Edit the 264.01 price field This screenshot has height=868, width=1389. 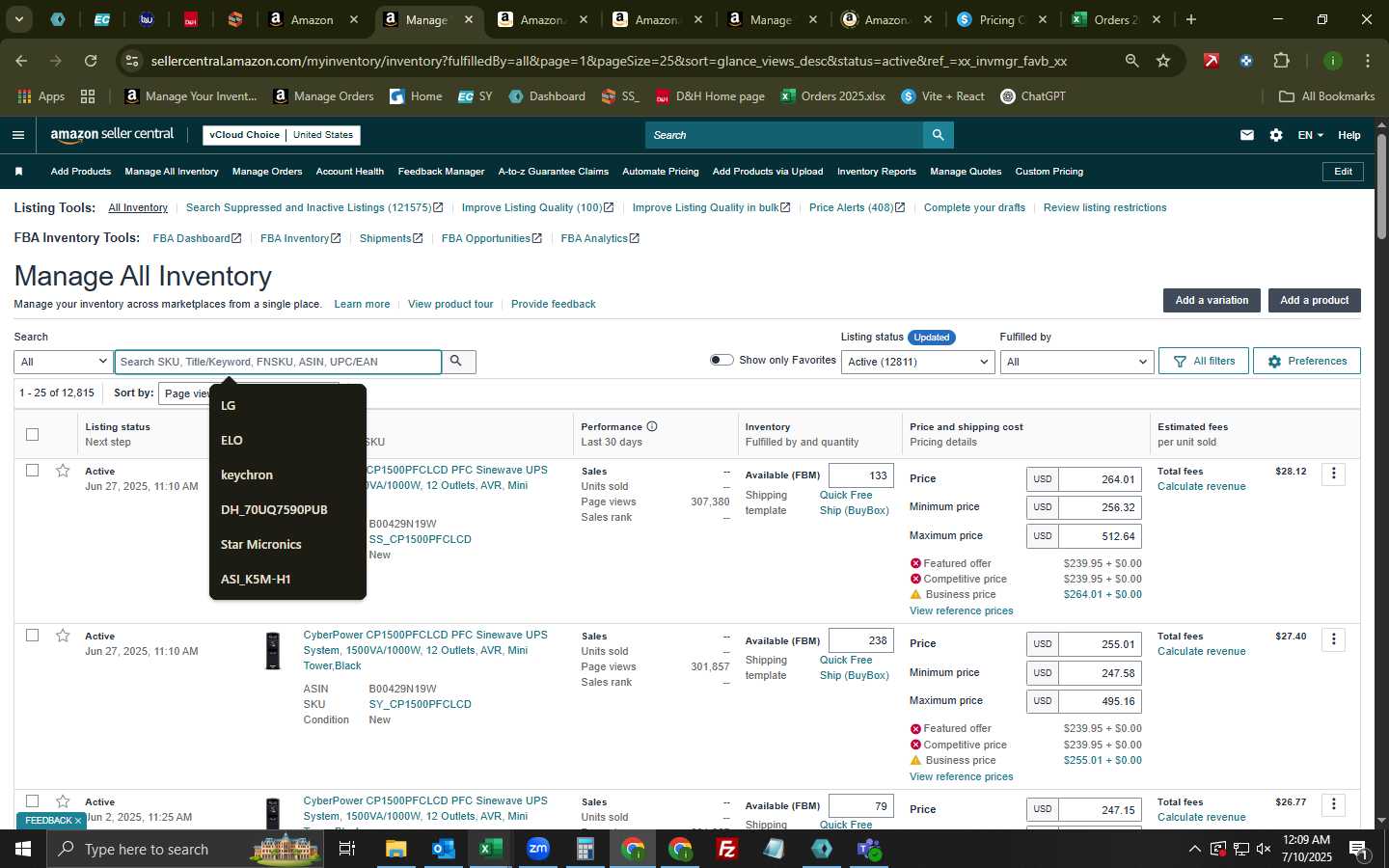coord(1100,479)
